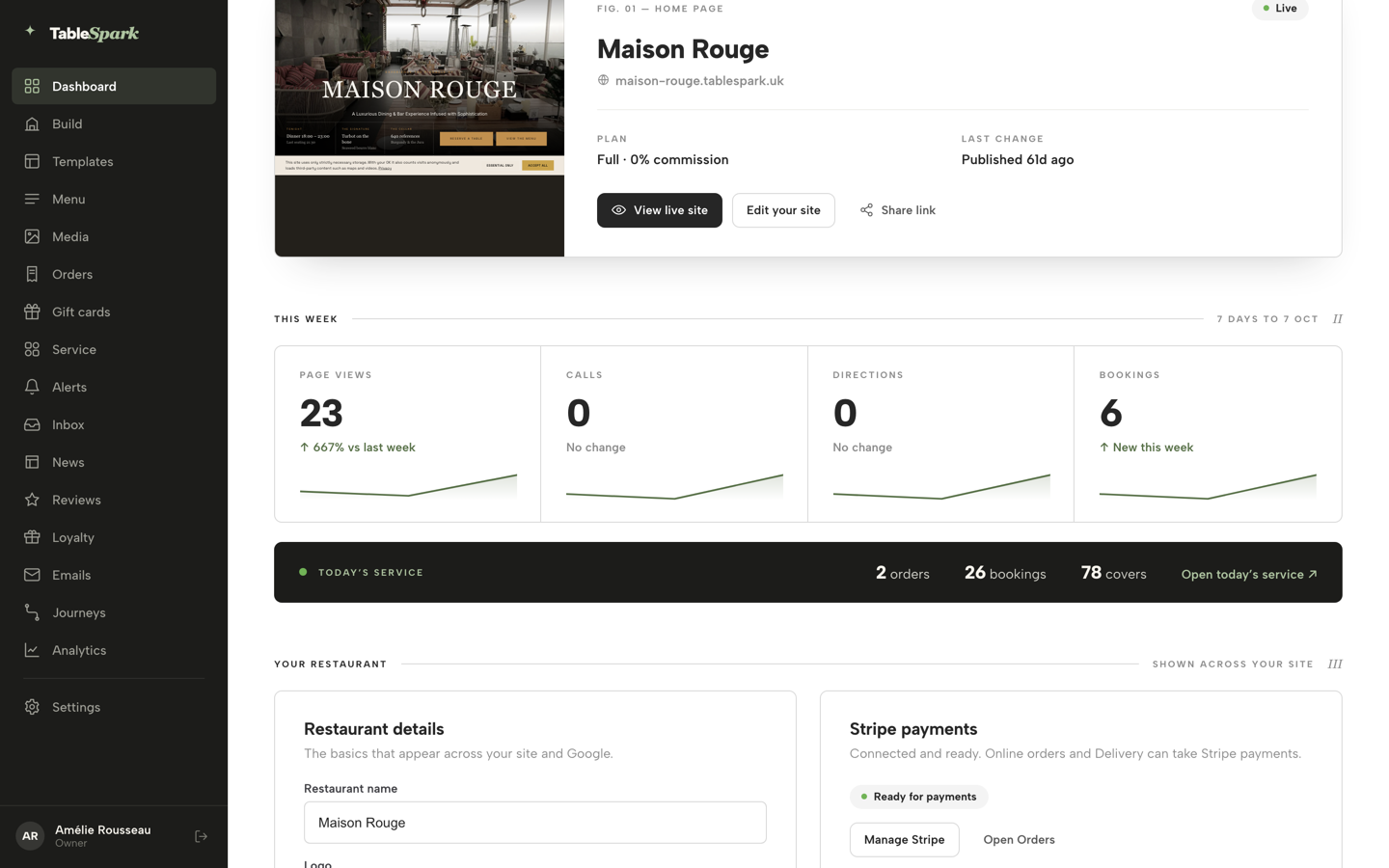Viewport: 1389px width, 868px height.
Task: Click the "Full · 0% commission" plan text
Action: point(663,160)
